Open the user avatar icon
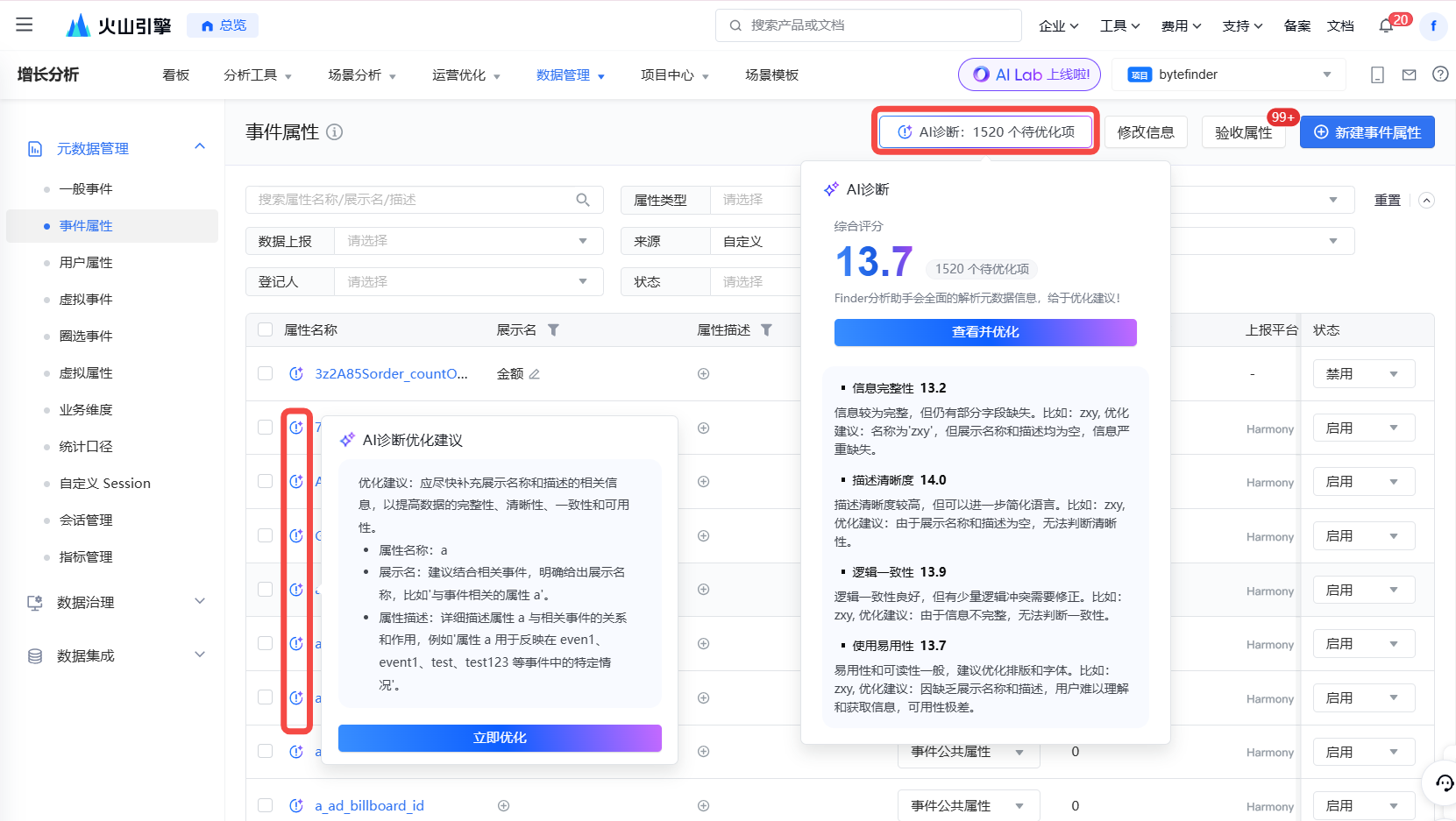Screen dimensions: 1456x821 pyautogui.click(x=1433, y=25)
